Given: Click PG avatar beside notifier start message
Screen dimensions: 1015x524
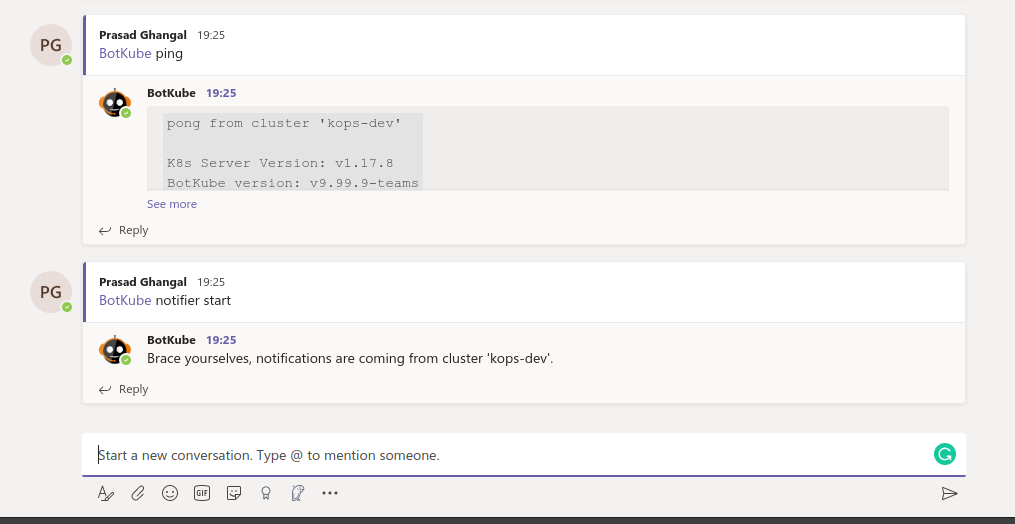Looking at the screenshot, I should (51, 292).
